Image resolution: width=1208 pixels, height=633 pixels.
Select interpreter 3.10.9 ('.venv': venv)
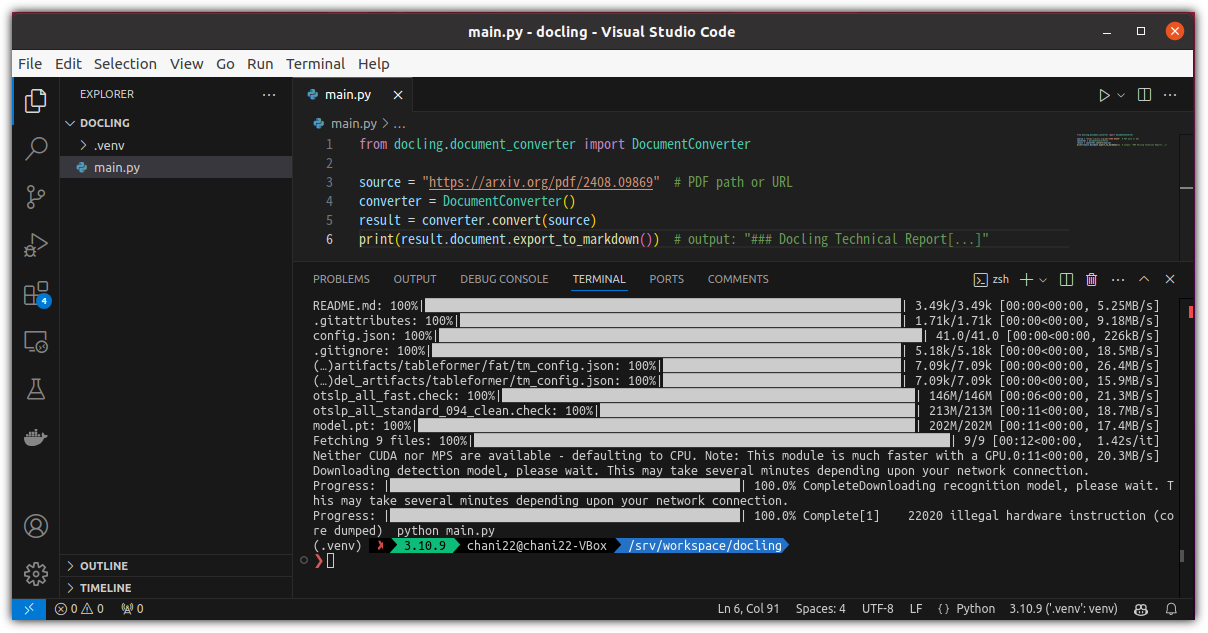pos(1063,608)
